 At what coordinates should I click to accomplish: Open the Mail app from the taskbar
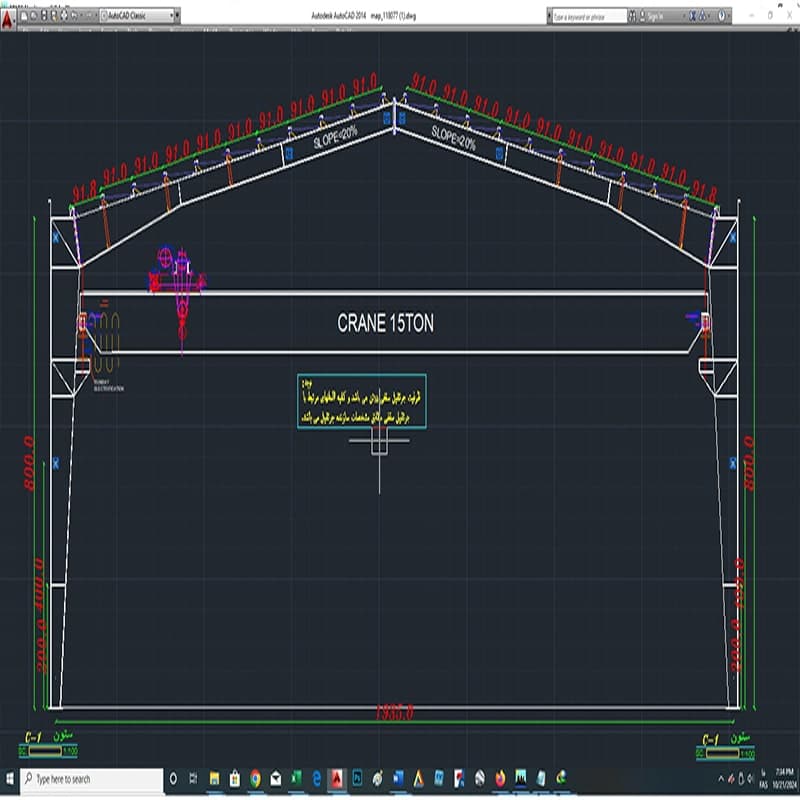point(276,779)
